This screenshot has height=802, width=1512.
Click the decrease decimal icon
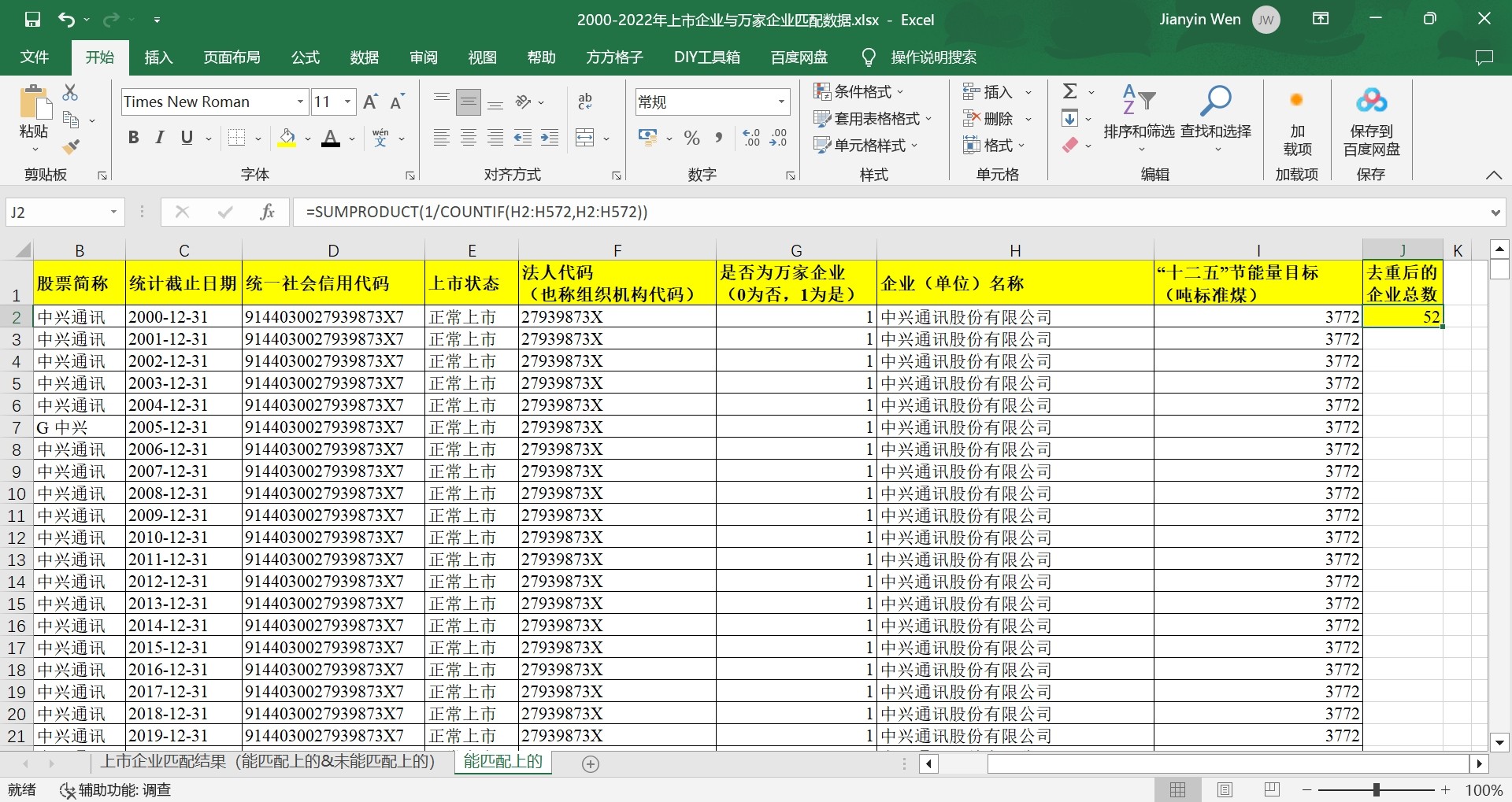(779, 139)
